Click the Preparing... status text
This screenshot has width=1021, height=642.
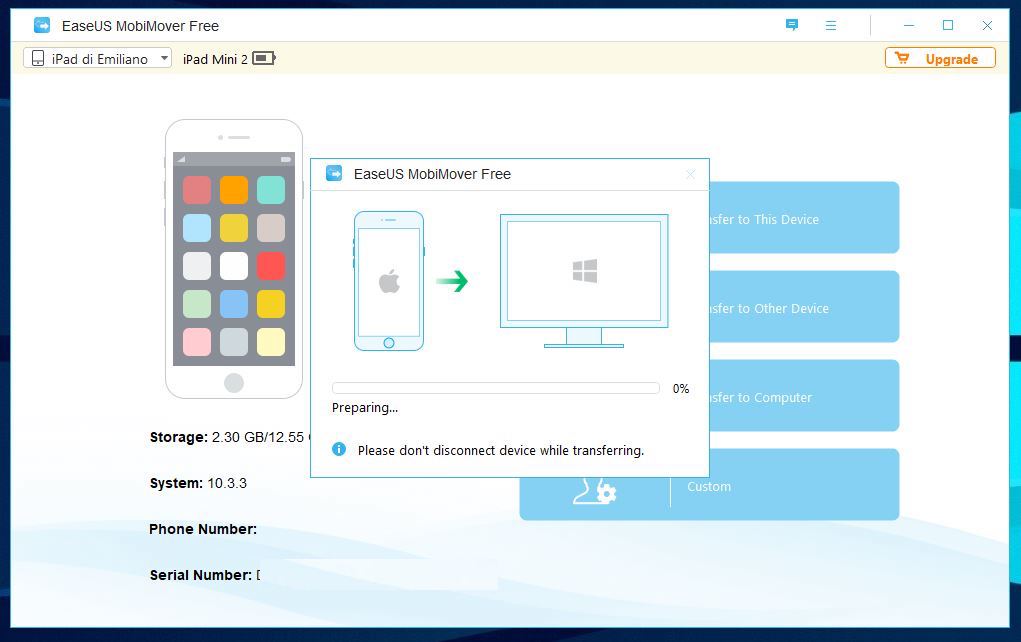[365, 408]
